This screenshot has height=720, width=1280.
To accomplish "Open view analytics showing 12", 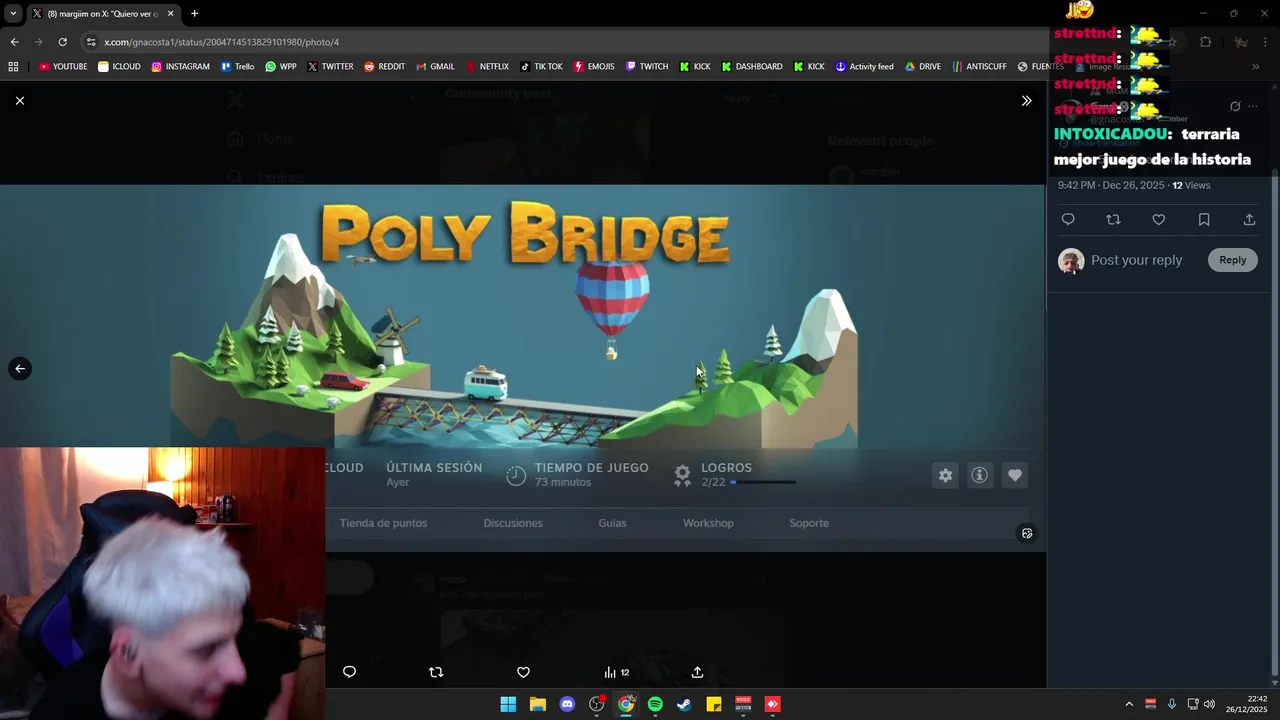I will pyautogui.click(x=616, y=672).
